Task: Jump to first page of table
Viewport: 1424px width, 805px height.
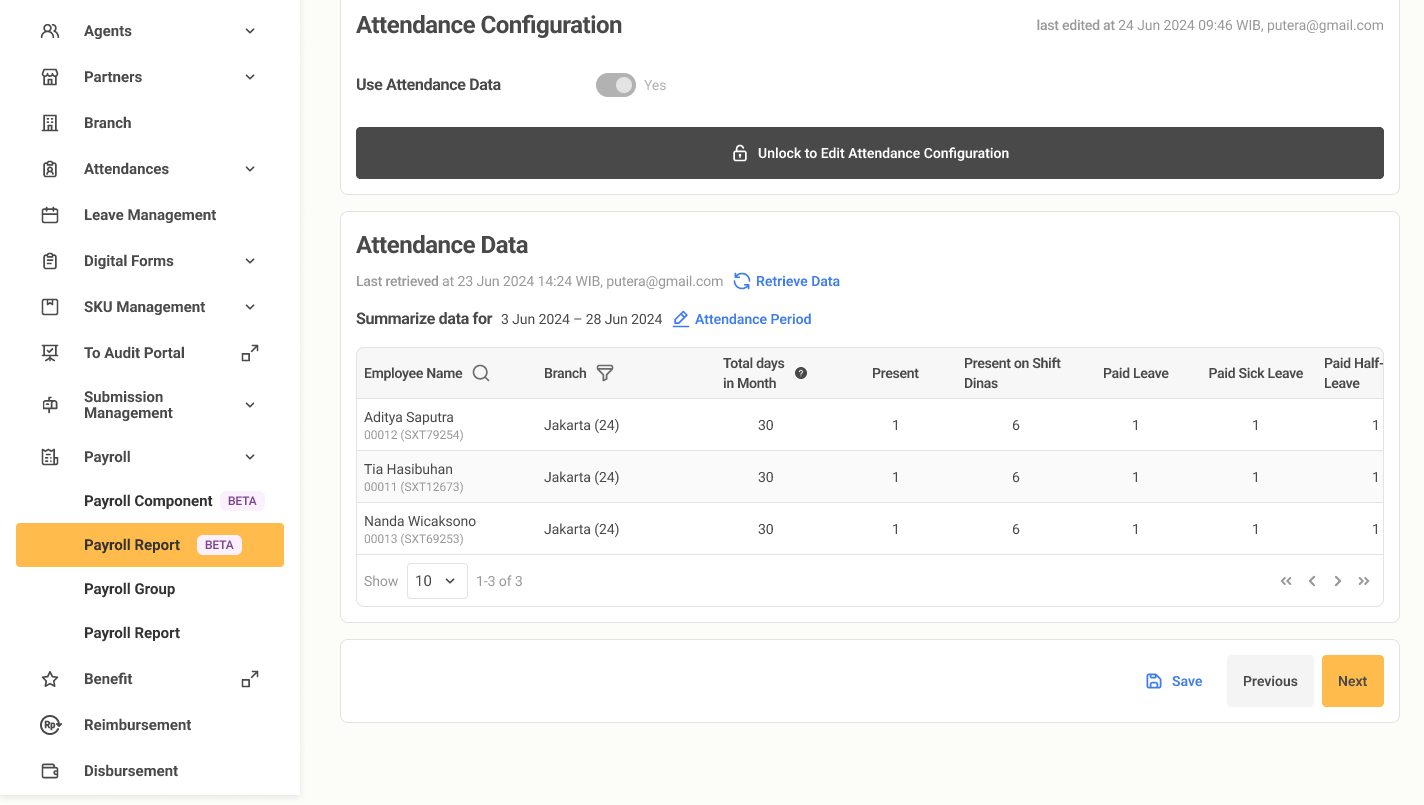Action: (1286, 581)
